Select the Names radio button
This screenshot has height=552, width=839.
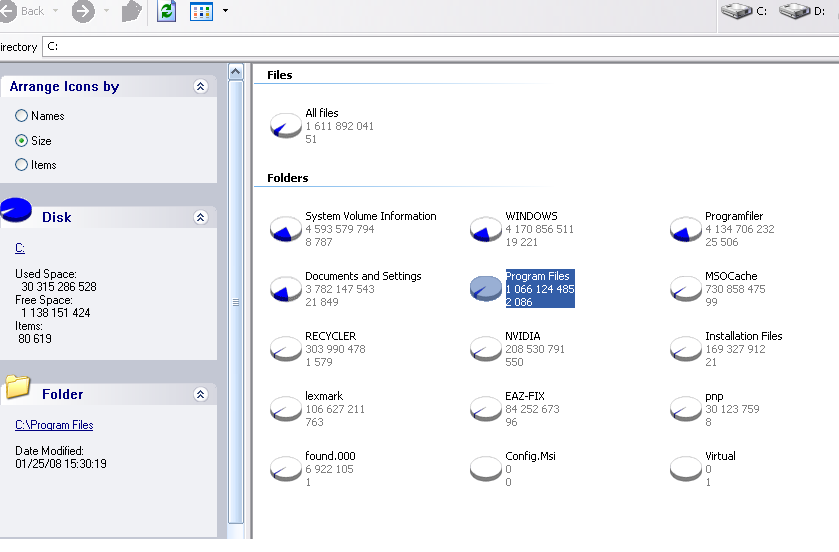click(x=21, y=116)
